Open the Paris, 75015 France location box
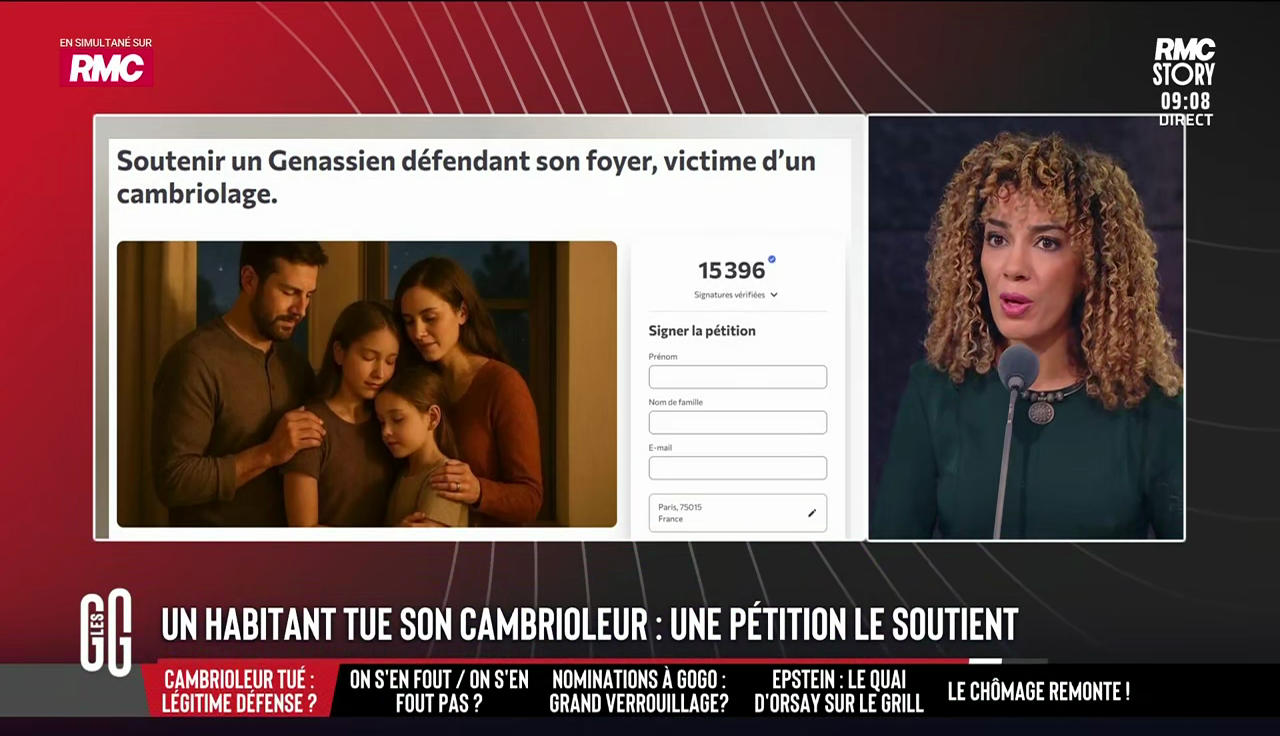 (738, 513)
